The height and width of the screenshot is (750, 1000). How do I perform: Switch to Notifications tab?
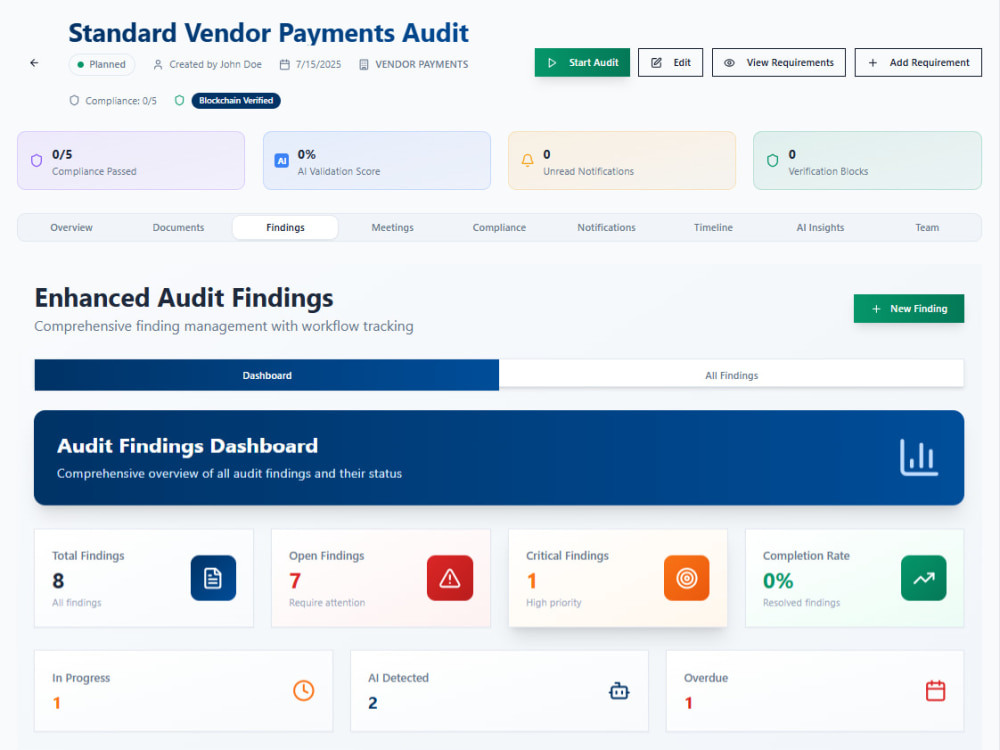click(x=607, y=228)
